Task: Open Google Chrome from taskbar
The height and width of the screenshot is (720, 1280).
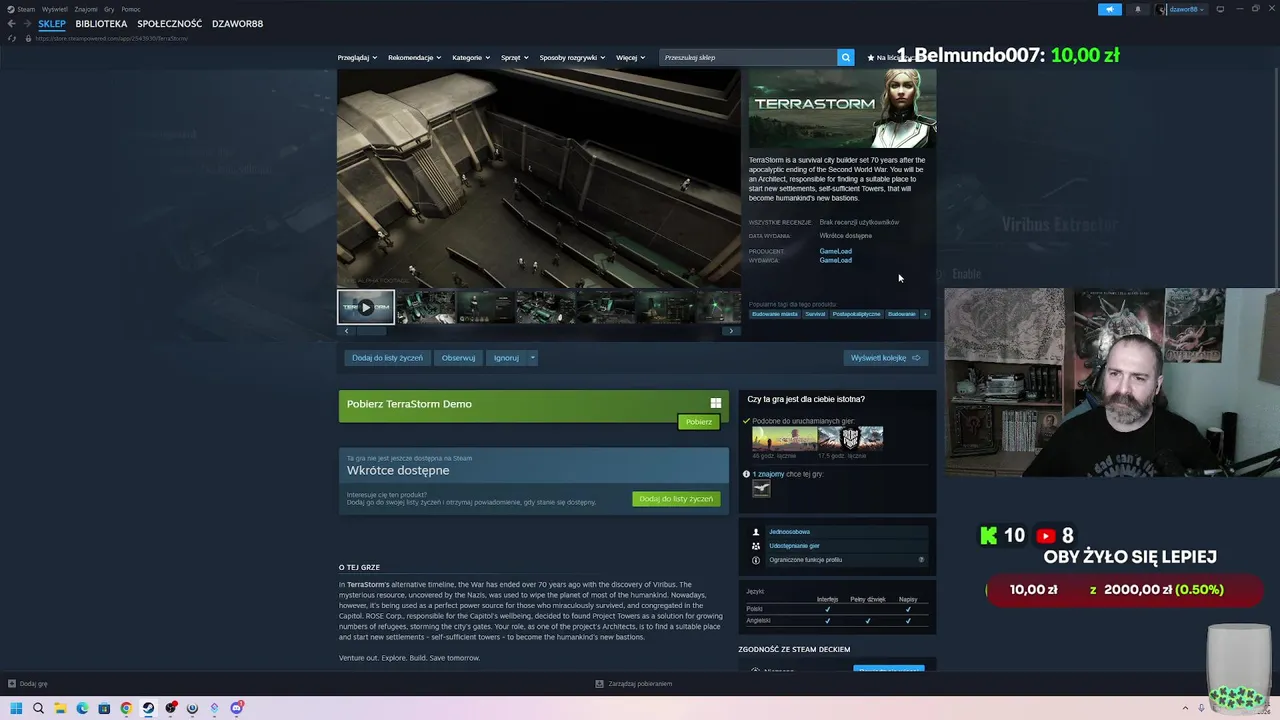Action: pos(126,708)
